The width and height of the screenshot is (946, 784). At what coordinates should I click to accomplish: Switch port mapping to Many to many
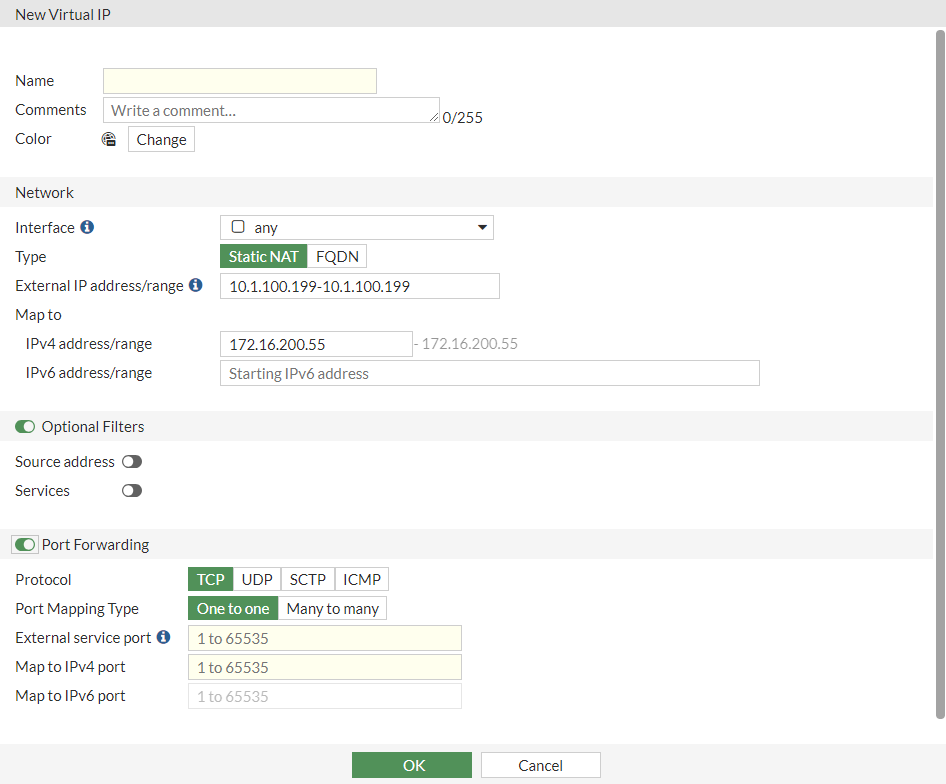tap(332, 609)
